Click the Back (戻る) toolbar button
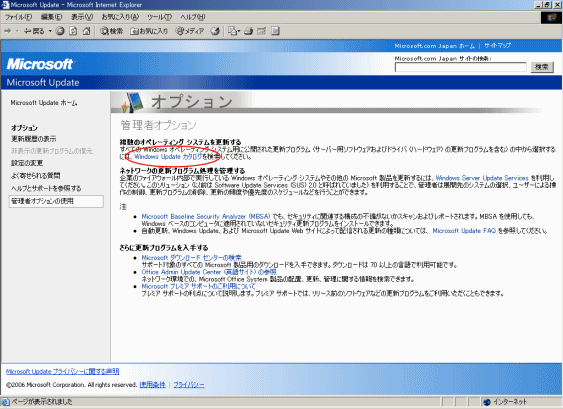Image resolution: width=563 pixels, height=409 pixels. pos(34,31)
